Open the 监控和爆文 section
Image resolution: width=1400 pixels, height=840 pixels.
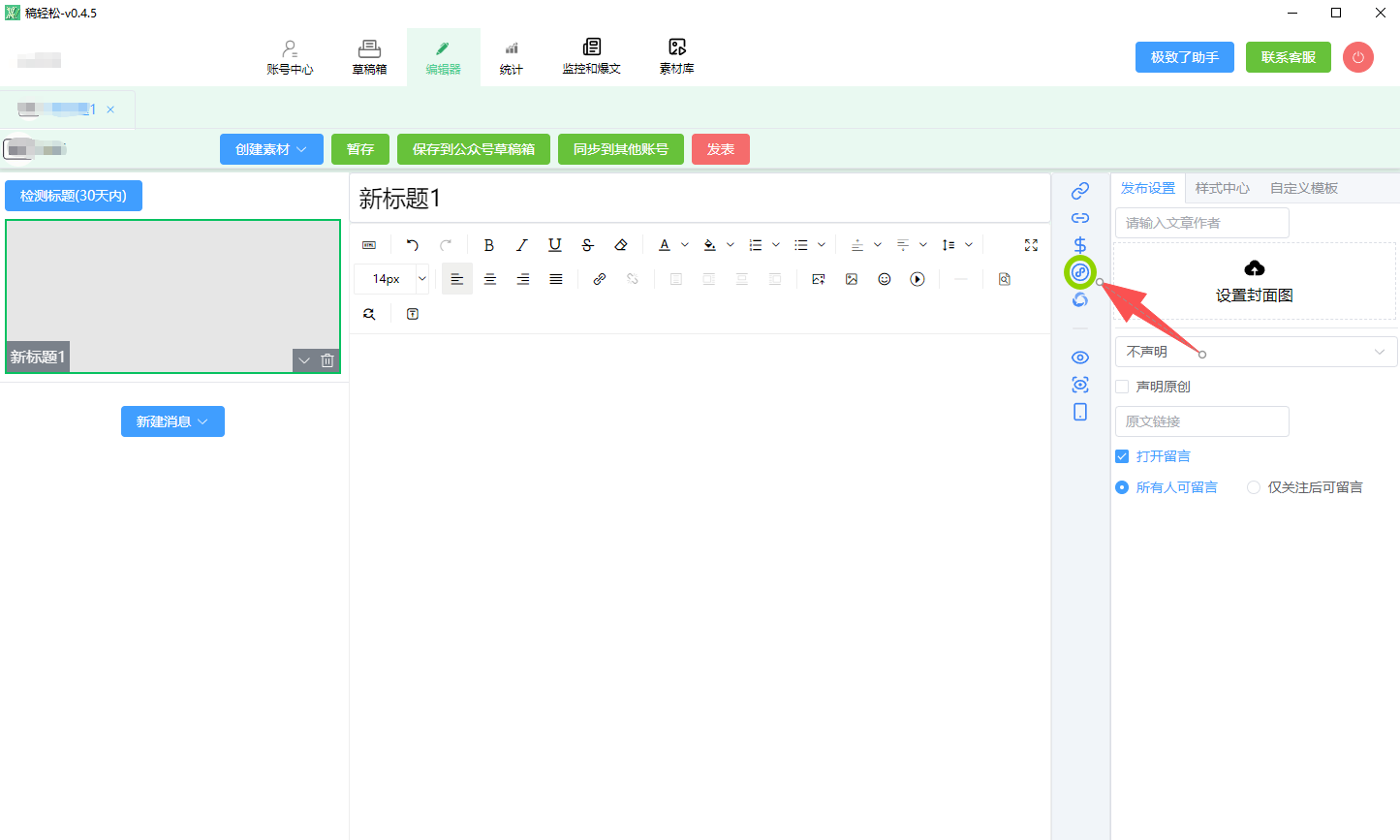pyautogui.click(x=591, y=57)
